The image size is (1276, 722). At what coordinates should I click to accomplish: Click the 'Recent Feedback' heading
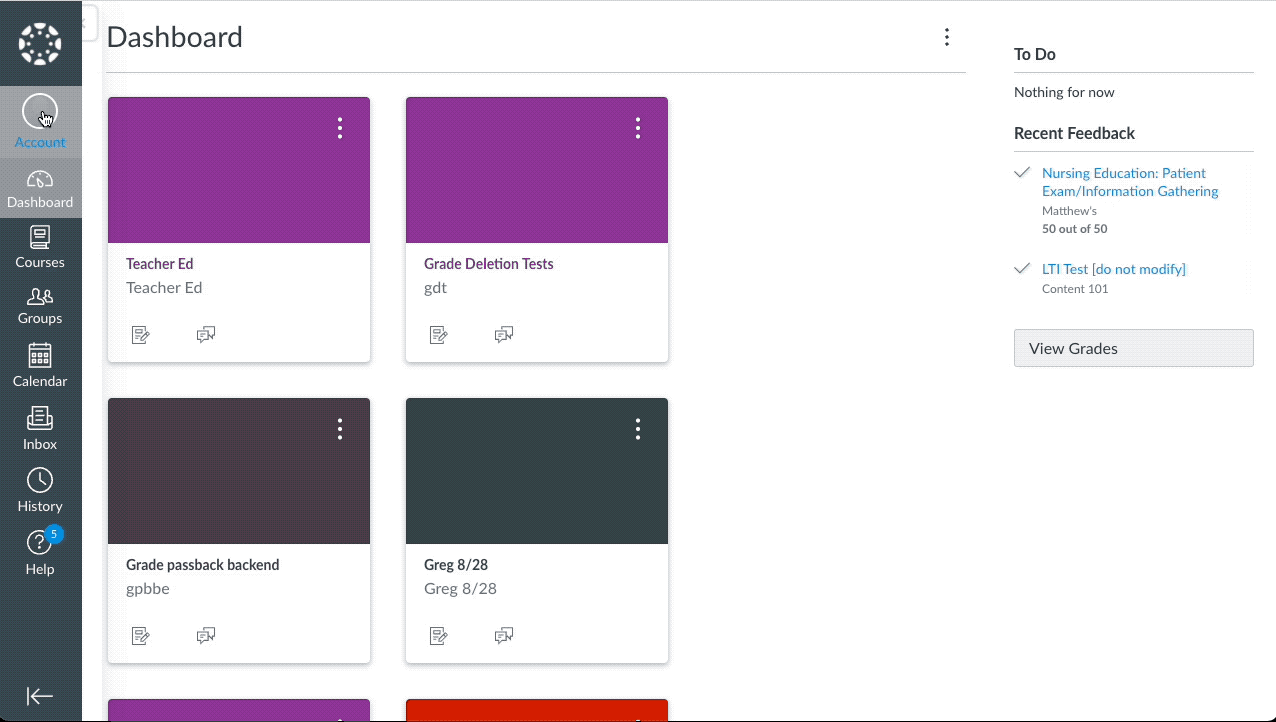(x=1074, y=133)
